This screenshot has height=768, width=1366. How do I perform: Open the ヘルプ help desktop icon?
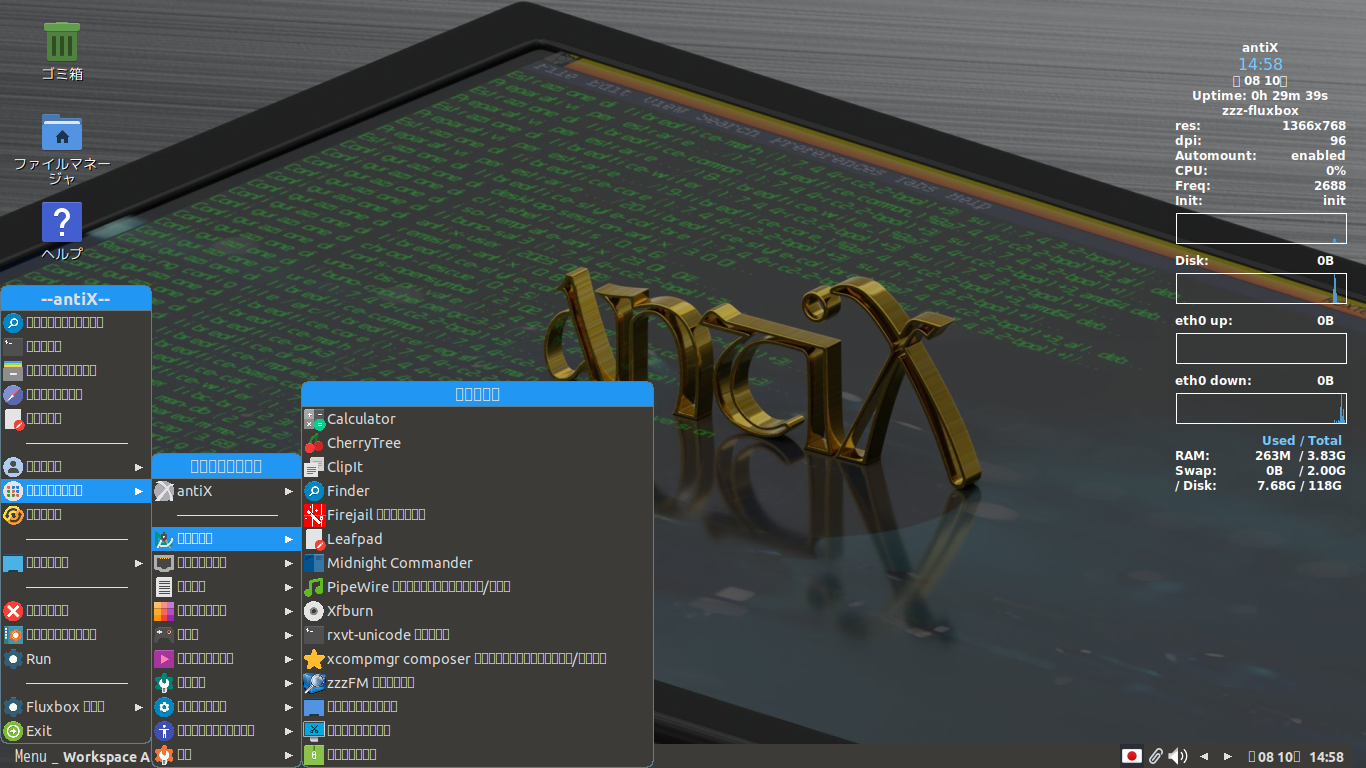point(62,232)
